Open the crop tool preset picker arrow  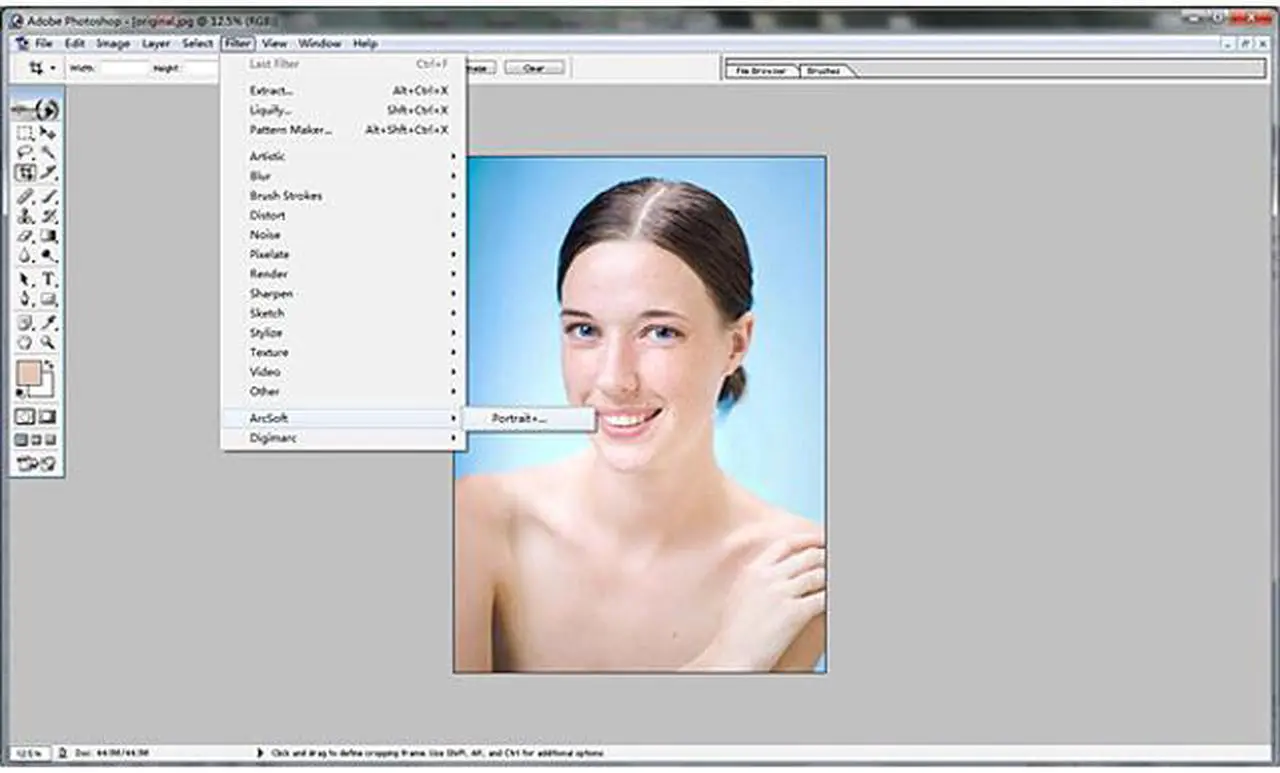coord(53,68)
